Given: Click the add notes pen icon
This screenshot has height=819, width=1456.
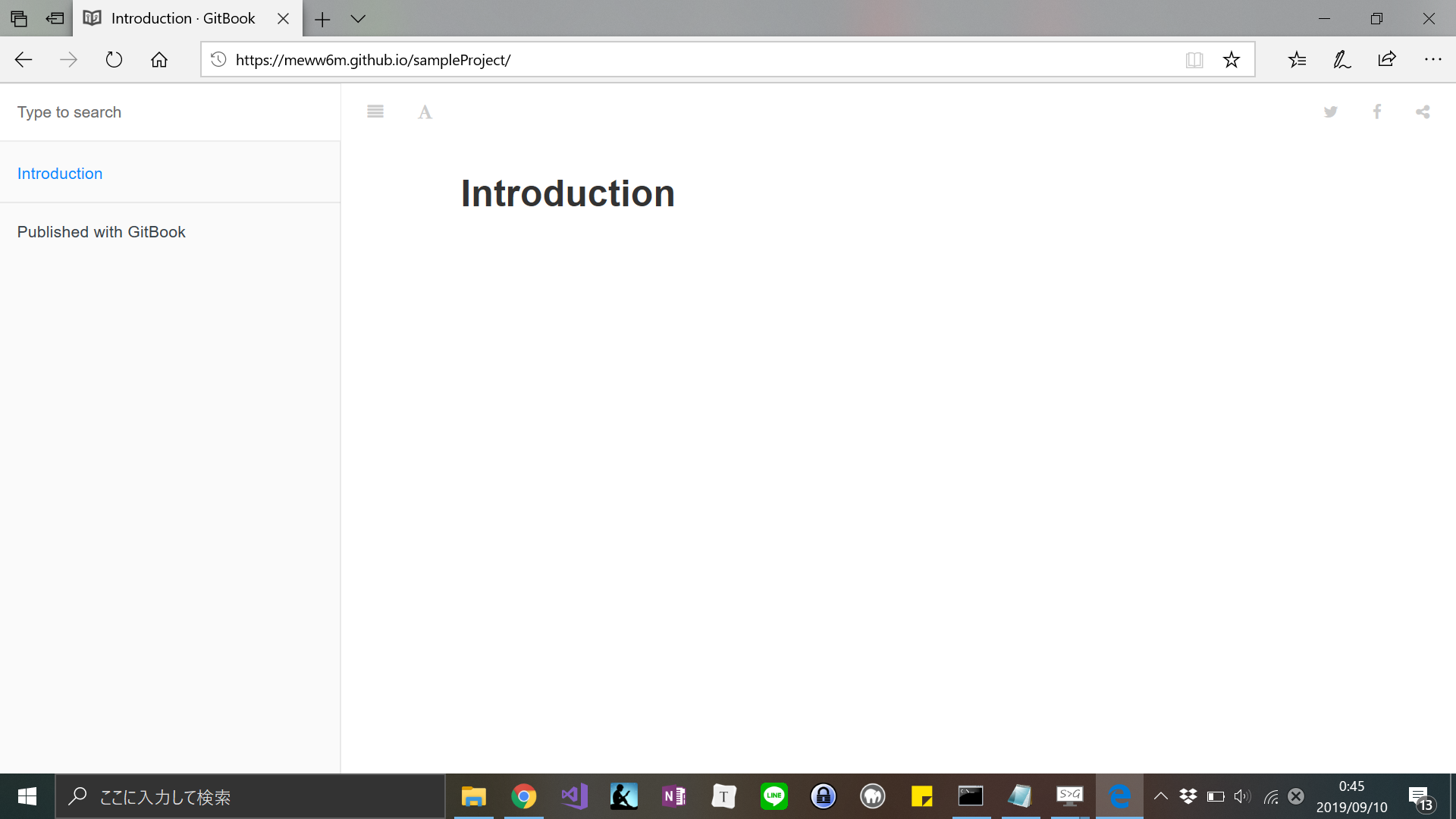Looking at the screenshot, I should 1341,60.
